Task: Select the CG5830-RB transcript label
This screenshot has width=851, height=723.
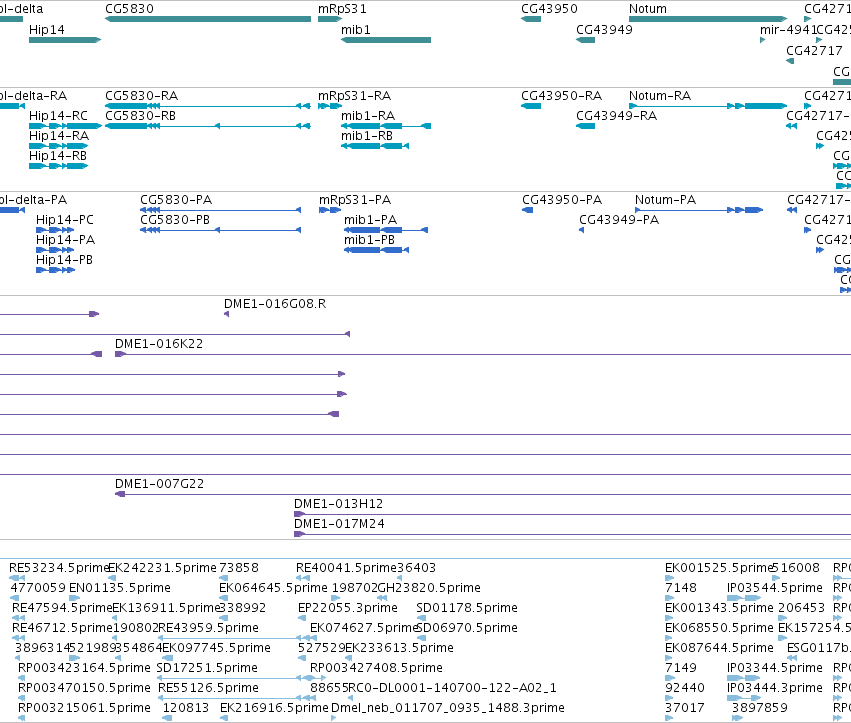Action: coord(141,116)
